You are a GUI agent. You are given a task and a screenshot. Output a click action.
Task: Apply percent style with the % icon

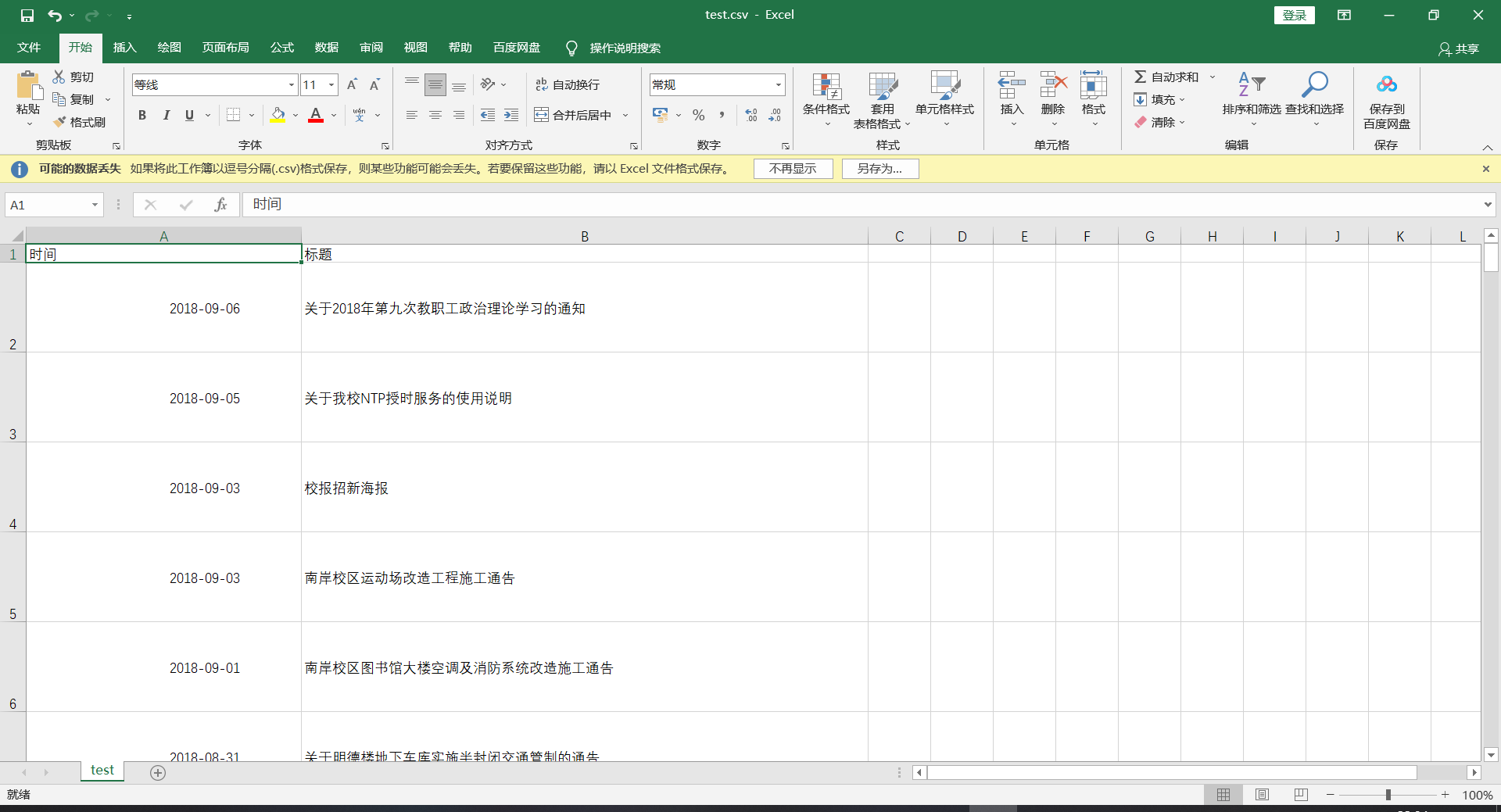(x=699, y=115)
